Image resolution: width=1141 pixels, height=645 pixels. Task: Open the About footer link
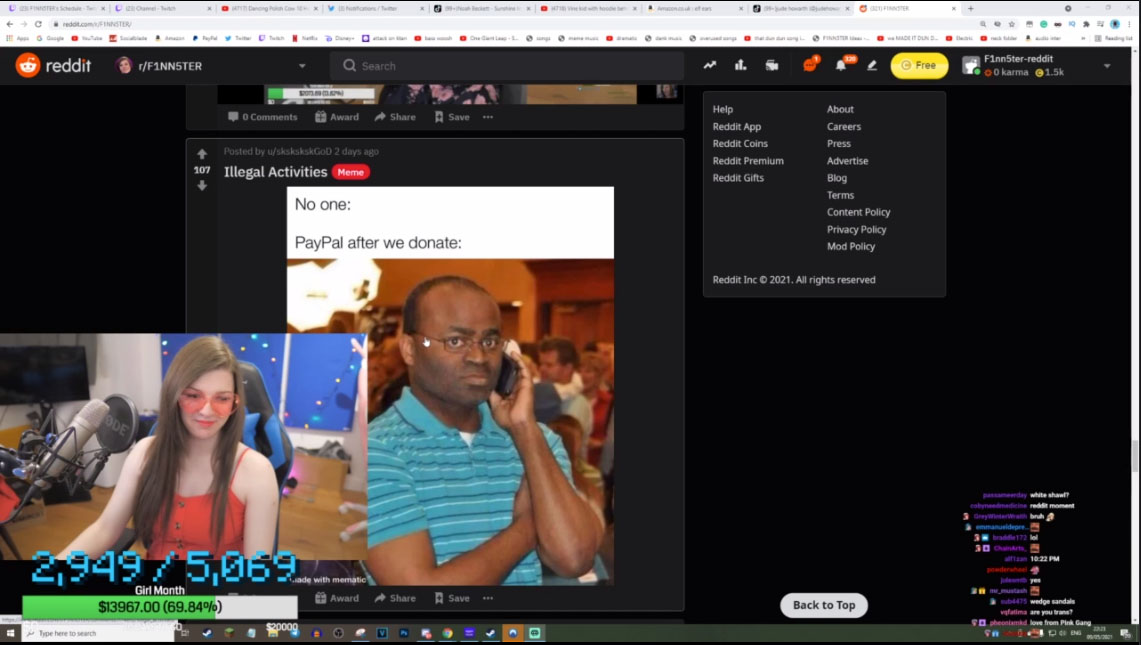(x=840, y=109)
